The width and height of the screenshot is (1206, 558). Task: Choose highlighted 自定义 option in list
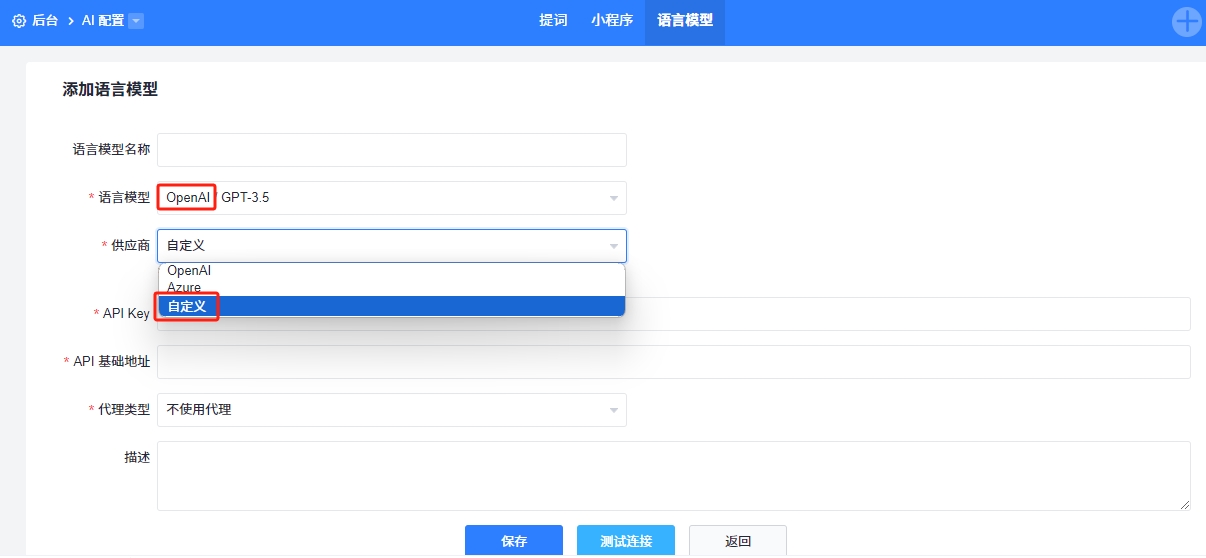click(392, 306)
